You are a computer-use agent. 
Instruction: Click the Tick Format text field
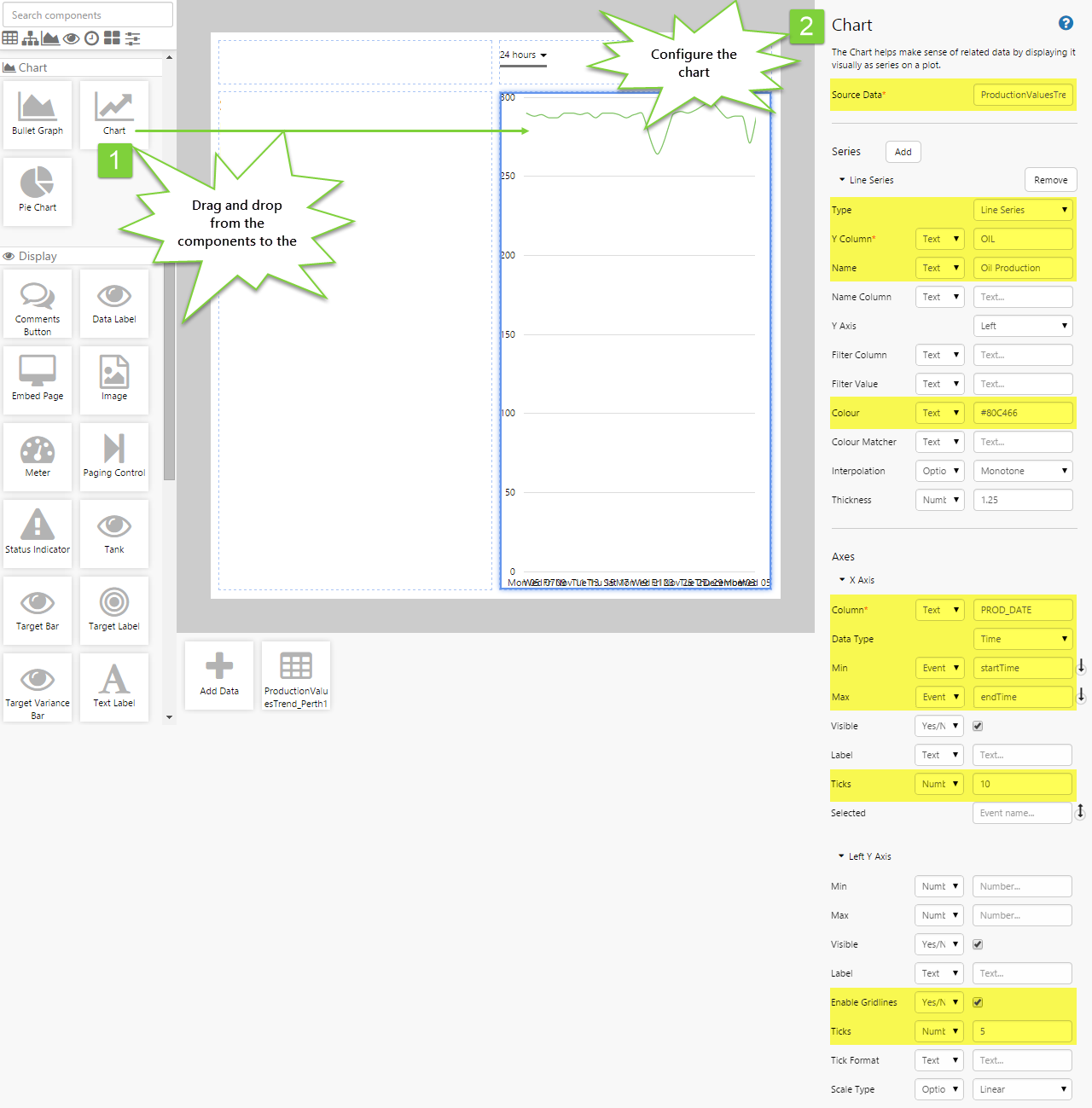1022,1060
